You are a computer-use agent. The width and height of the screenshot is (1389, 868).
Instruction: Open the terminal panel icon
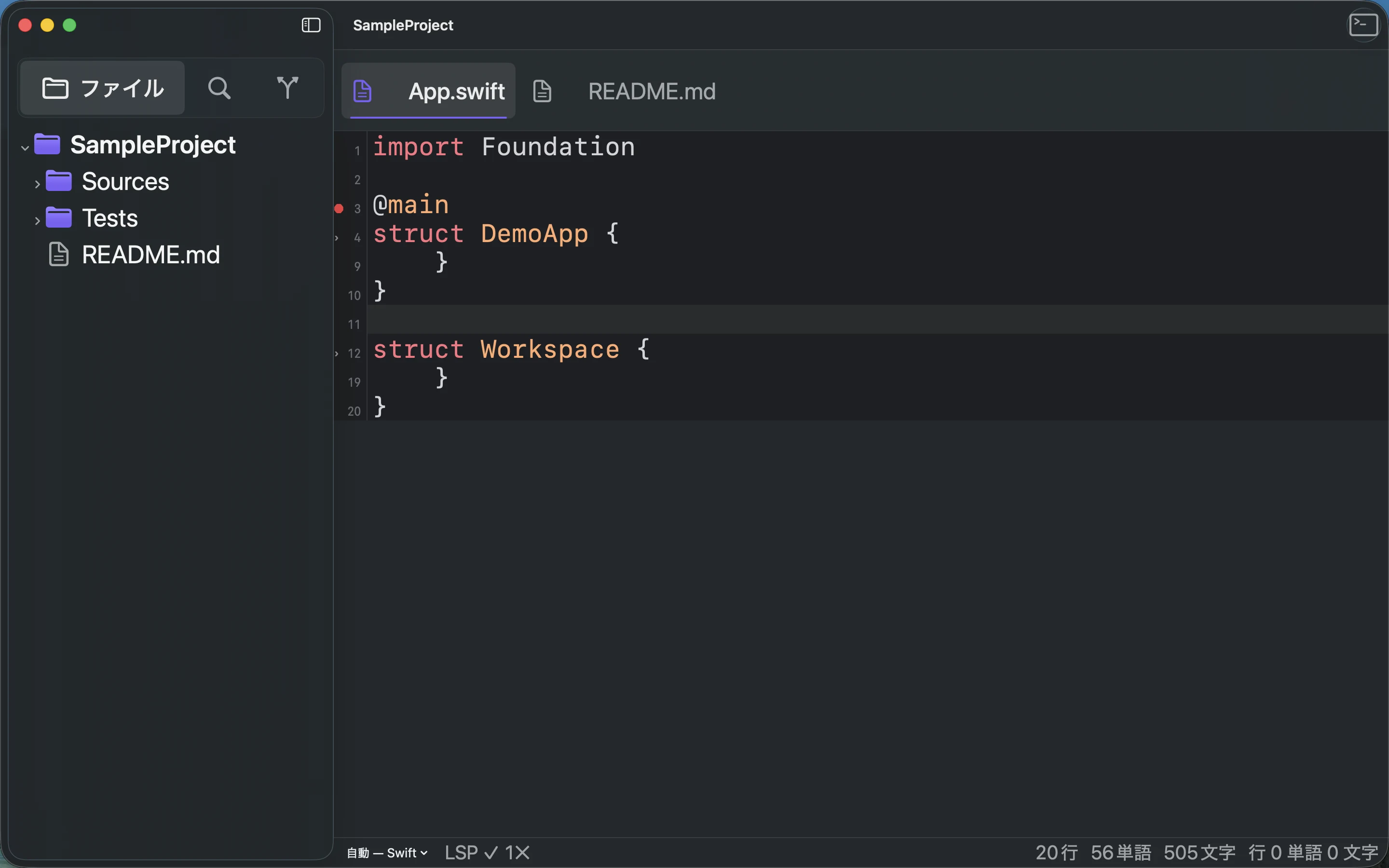coord(1363,25)
